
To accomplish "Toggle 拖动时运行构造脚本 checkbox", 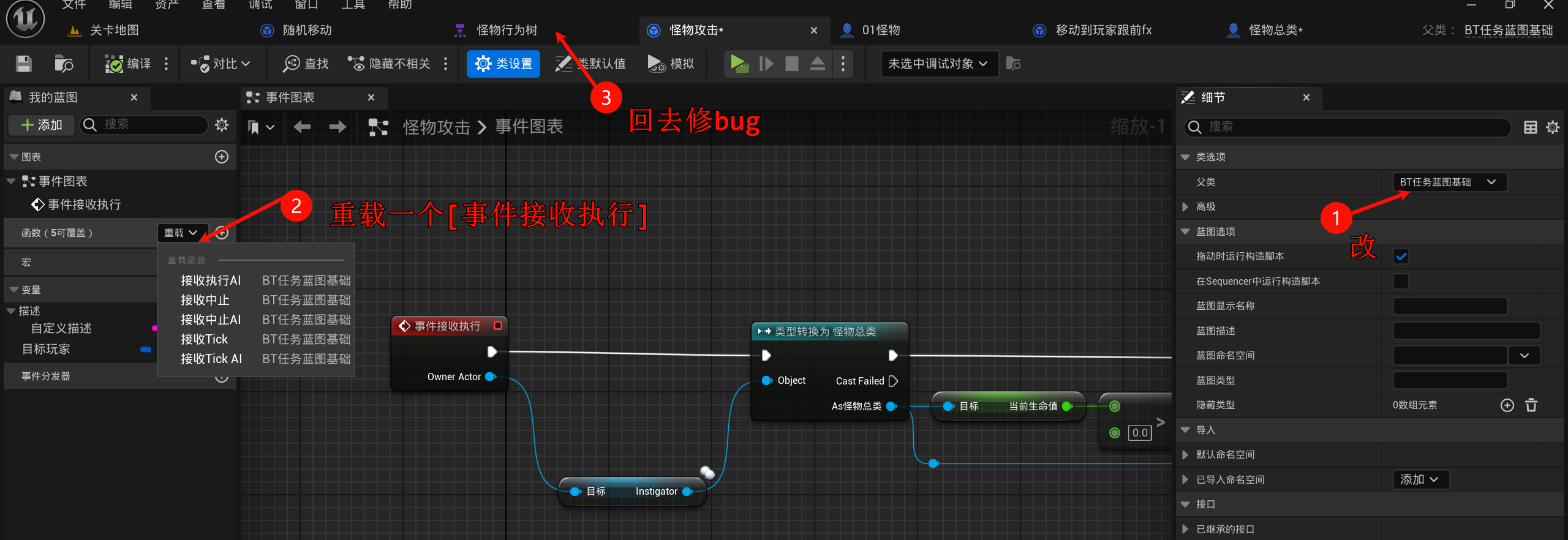I will pyautogui.click(x=1401, y=257).
